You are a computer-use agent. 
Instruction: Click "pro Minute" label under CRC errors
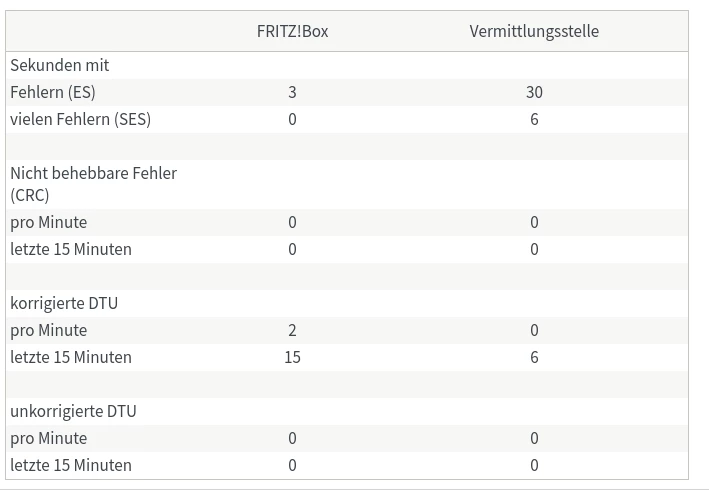(49, 222)
